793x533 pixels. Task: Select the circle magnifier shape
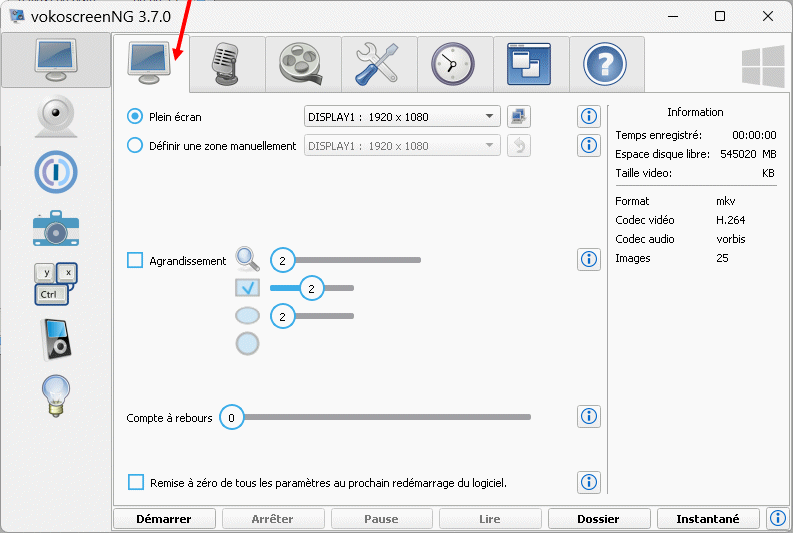tap(247, 344)
